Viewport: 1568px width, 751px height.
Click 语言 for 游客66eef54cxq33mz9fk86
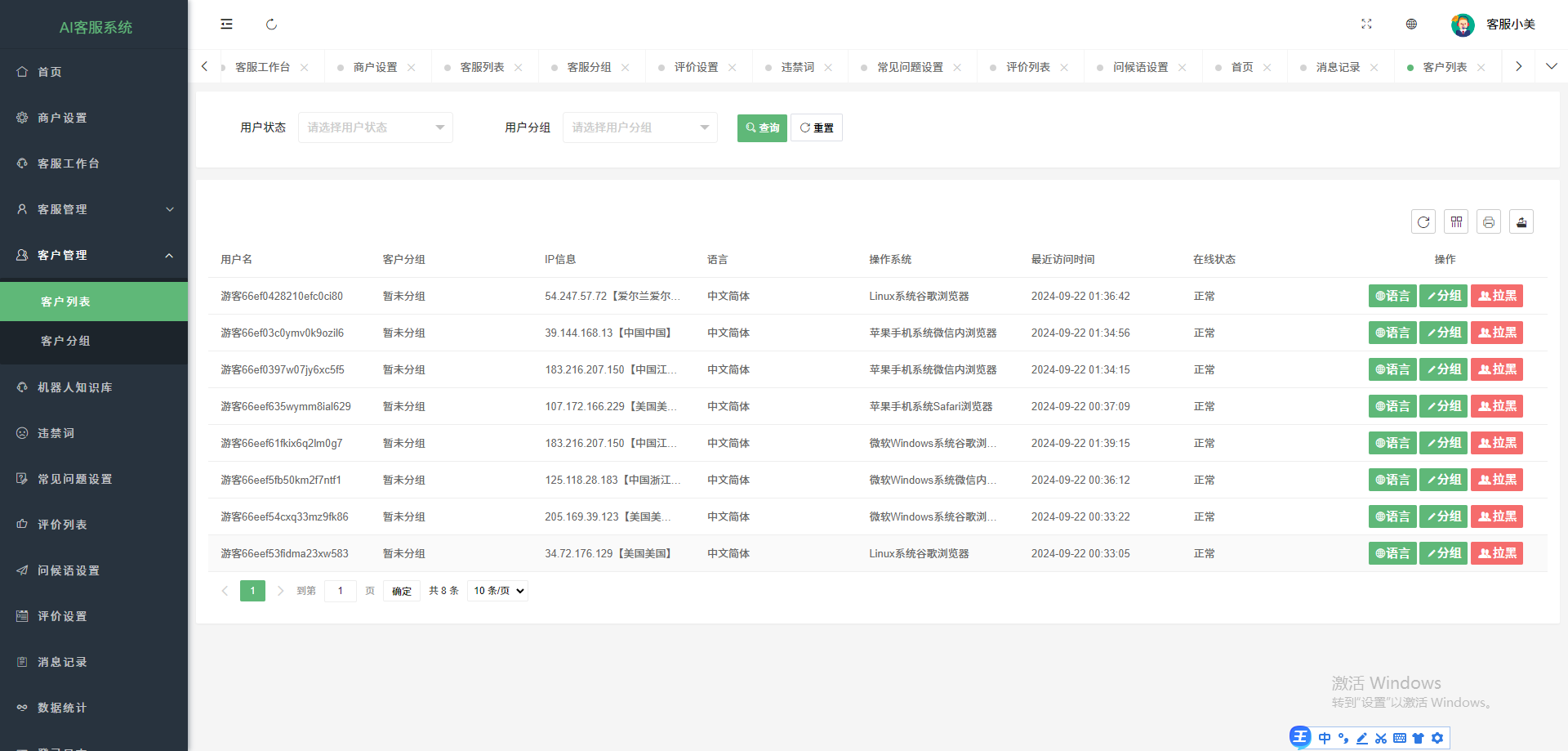(x=1392, y=516)
